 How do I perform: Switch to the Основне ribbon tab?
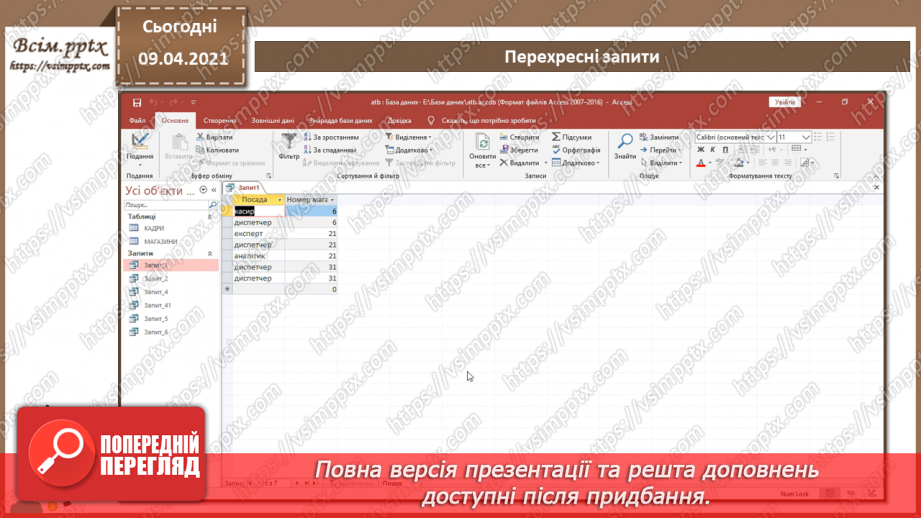click(175, 120)
